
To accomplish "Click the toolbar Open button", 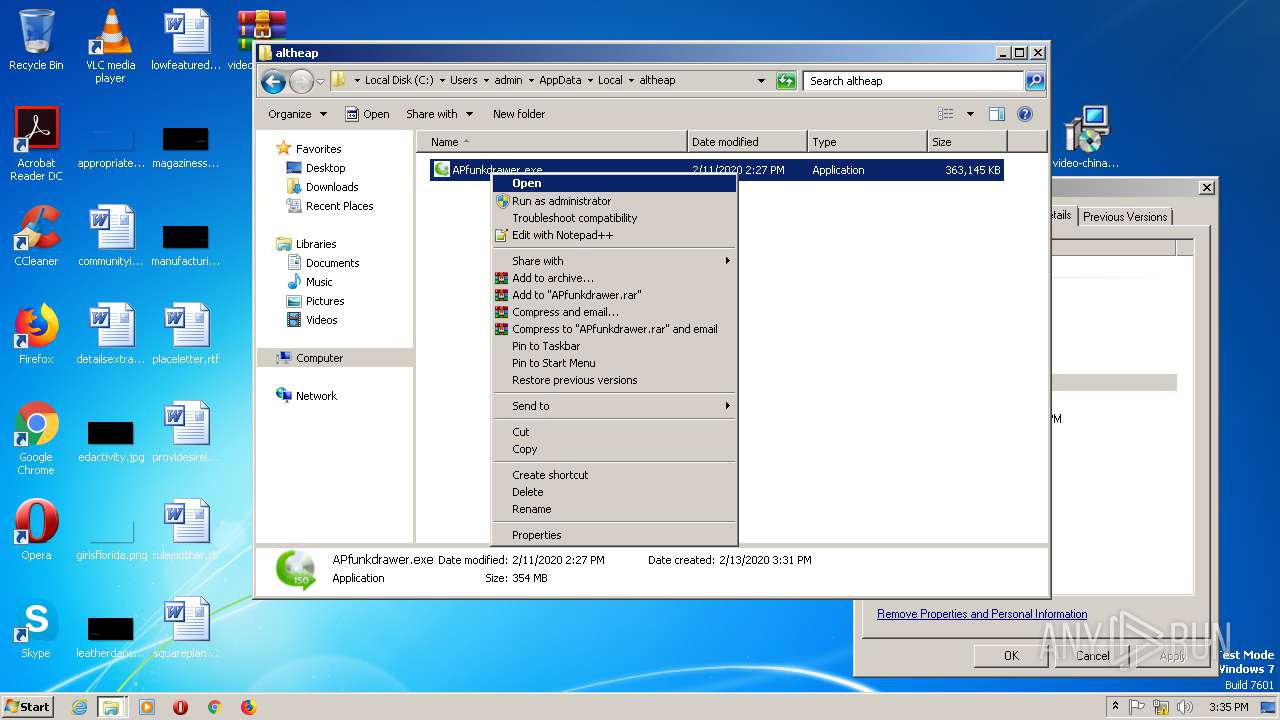I will 367,114.
